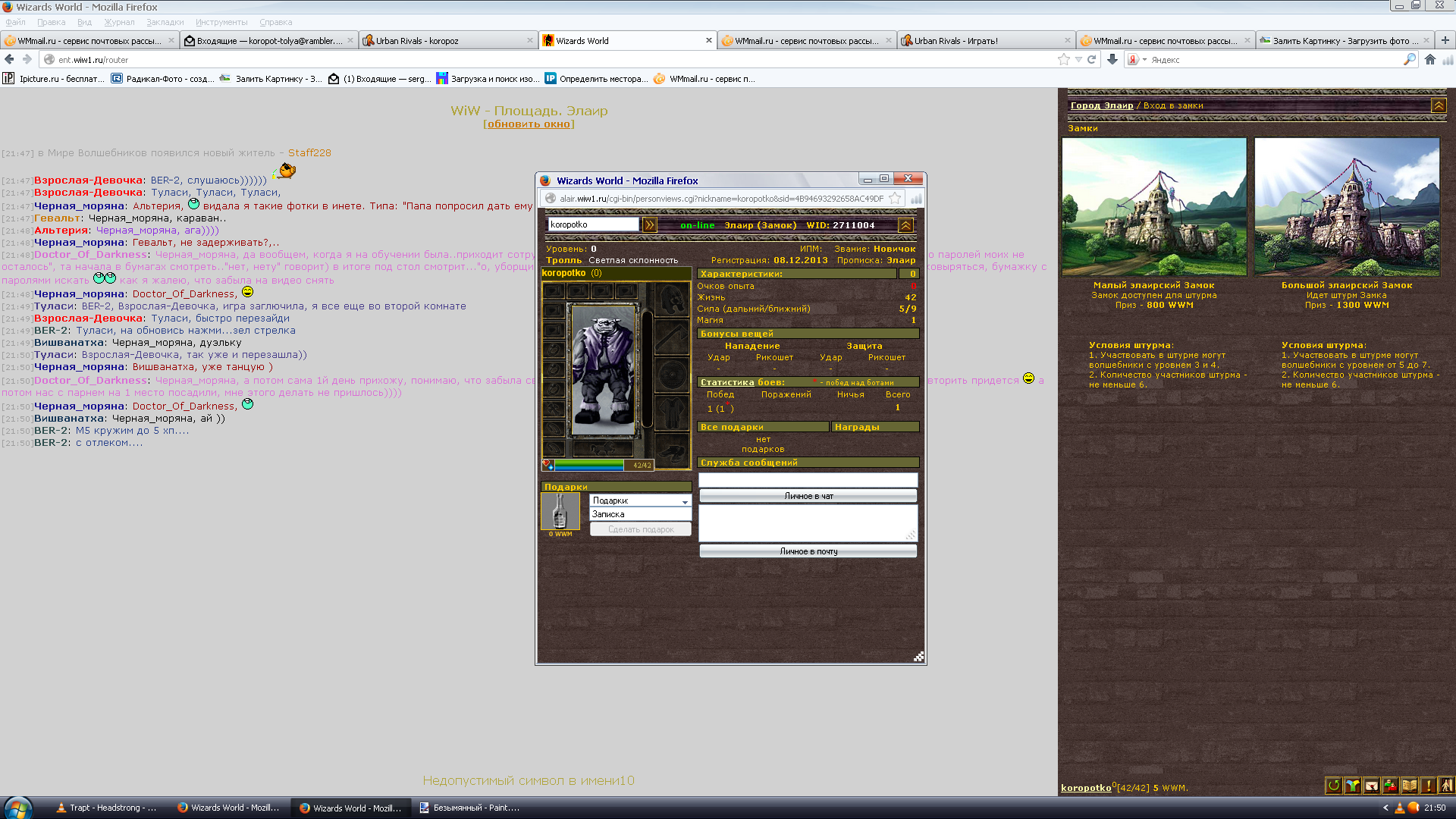This screenshot has width=1456, height=819.
Task: Click the round shield equipment slot
Action: click(x=671, y=375)
